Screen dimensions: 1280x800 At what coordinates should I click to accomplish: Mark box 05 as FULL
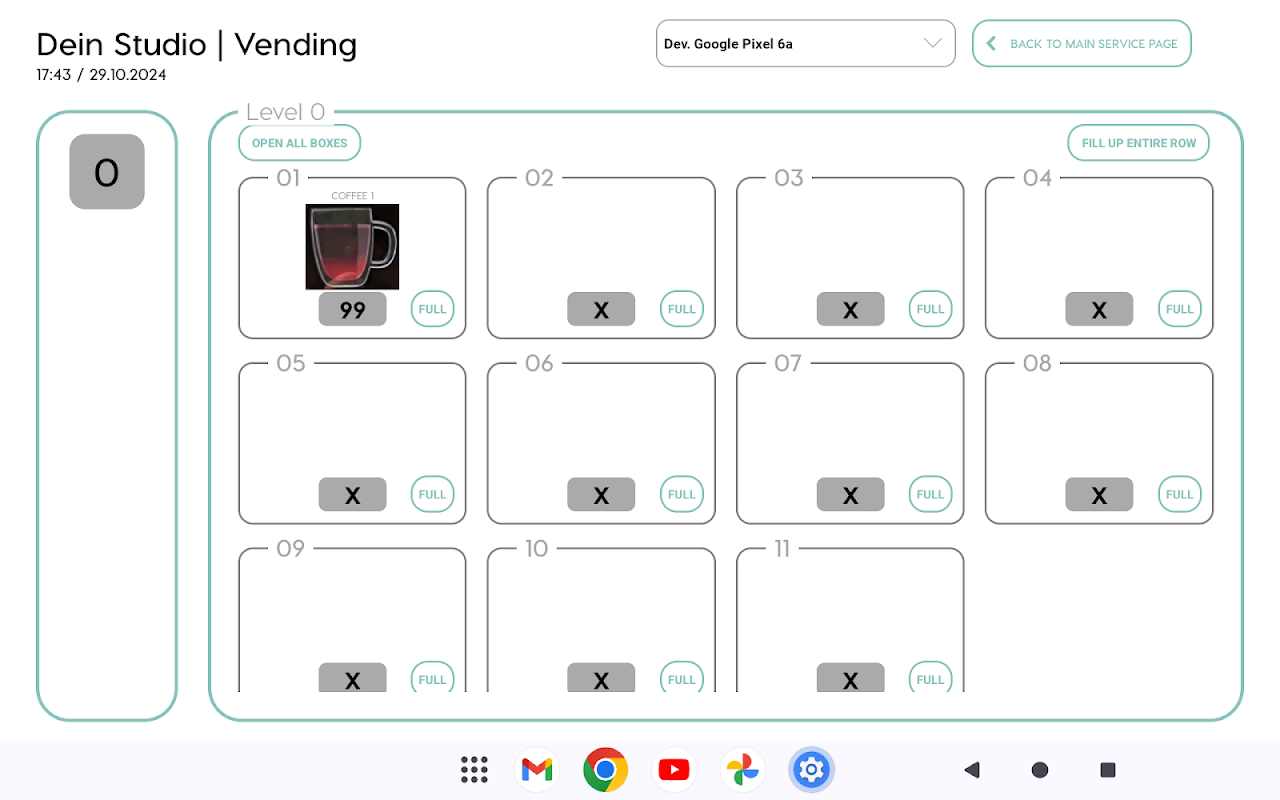pyautogui.click(x=432, y=494)
